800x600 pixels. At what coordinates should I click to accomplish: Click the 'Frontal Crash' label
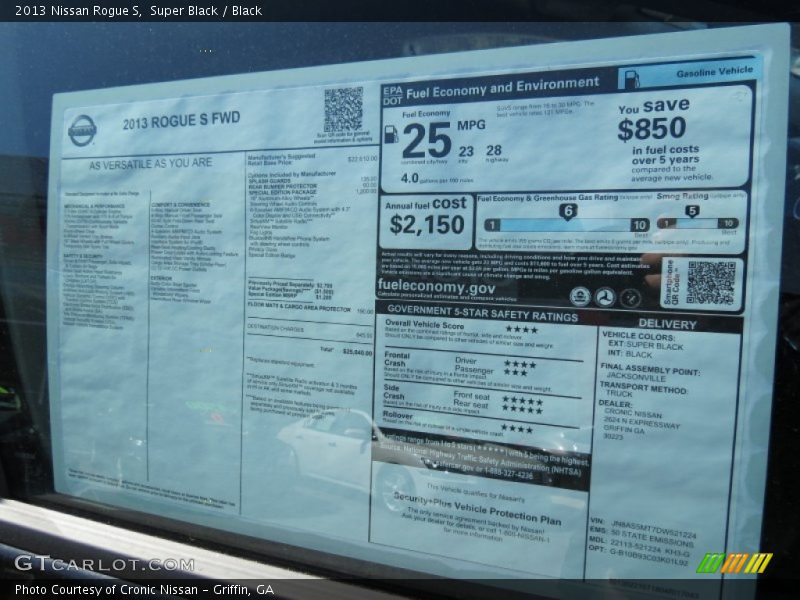[x=396, y=359]
